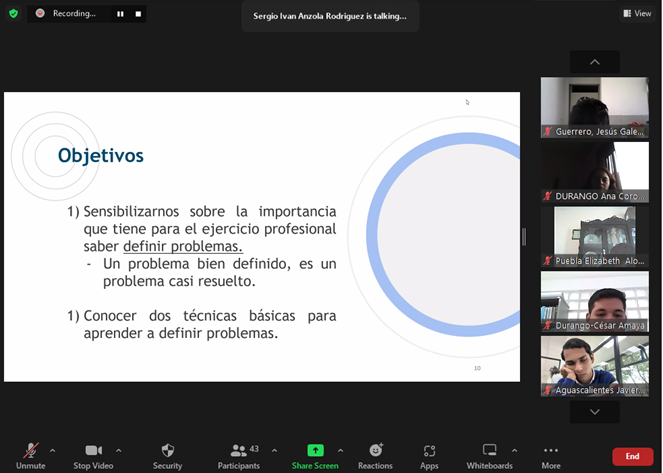Click muted mic icon on Guerrero's video
The height and width of the screenshot is (473, 663).
click(x=548, y=131)
